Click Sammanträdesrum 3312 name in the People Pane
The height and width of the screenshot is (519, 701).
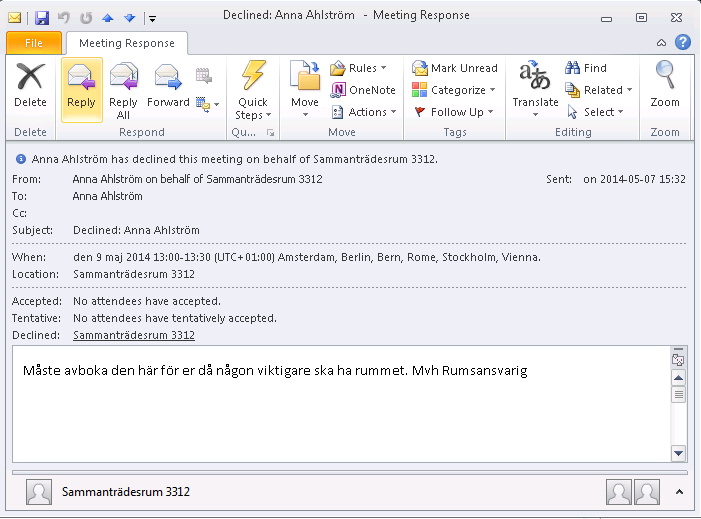126,492
